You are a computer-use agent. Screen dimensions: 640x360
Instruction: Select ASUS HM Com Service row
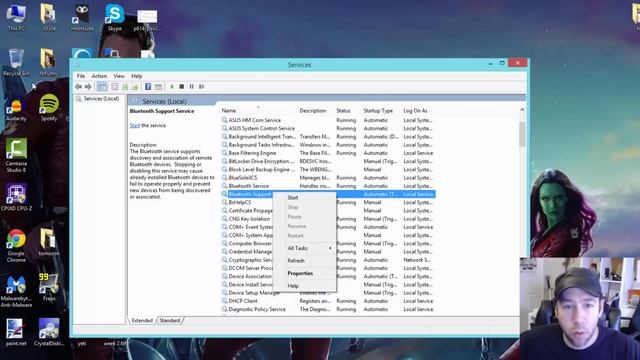(328, 120)
